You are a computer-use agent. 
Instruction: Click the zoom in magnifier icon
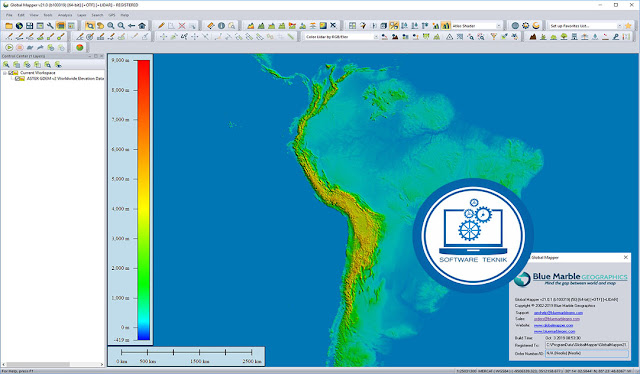pyautogui.click(x=111, y=26)
